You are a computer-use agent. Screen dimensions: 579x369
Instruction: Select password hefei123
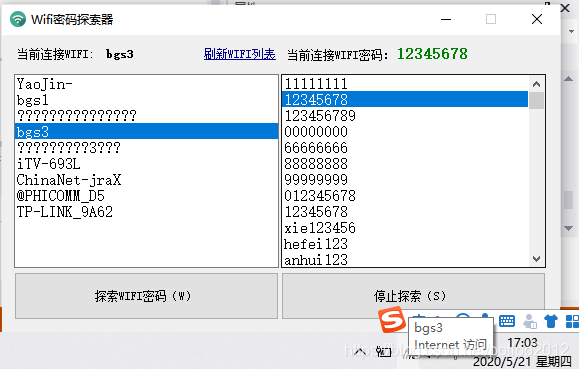pos(405,244)
